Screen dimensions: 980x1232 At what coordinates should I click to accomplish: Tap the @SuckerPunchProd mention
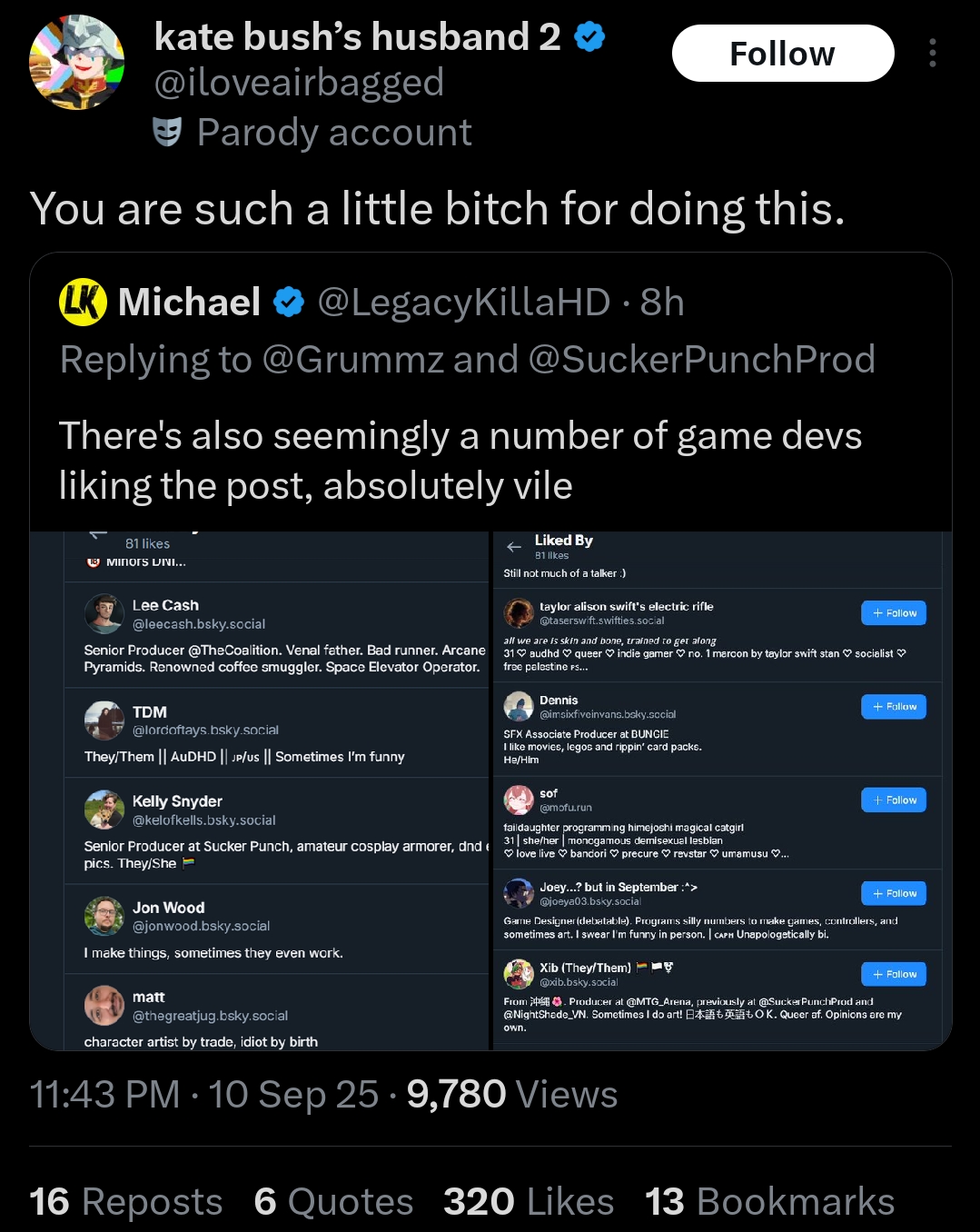(701, 359)
